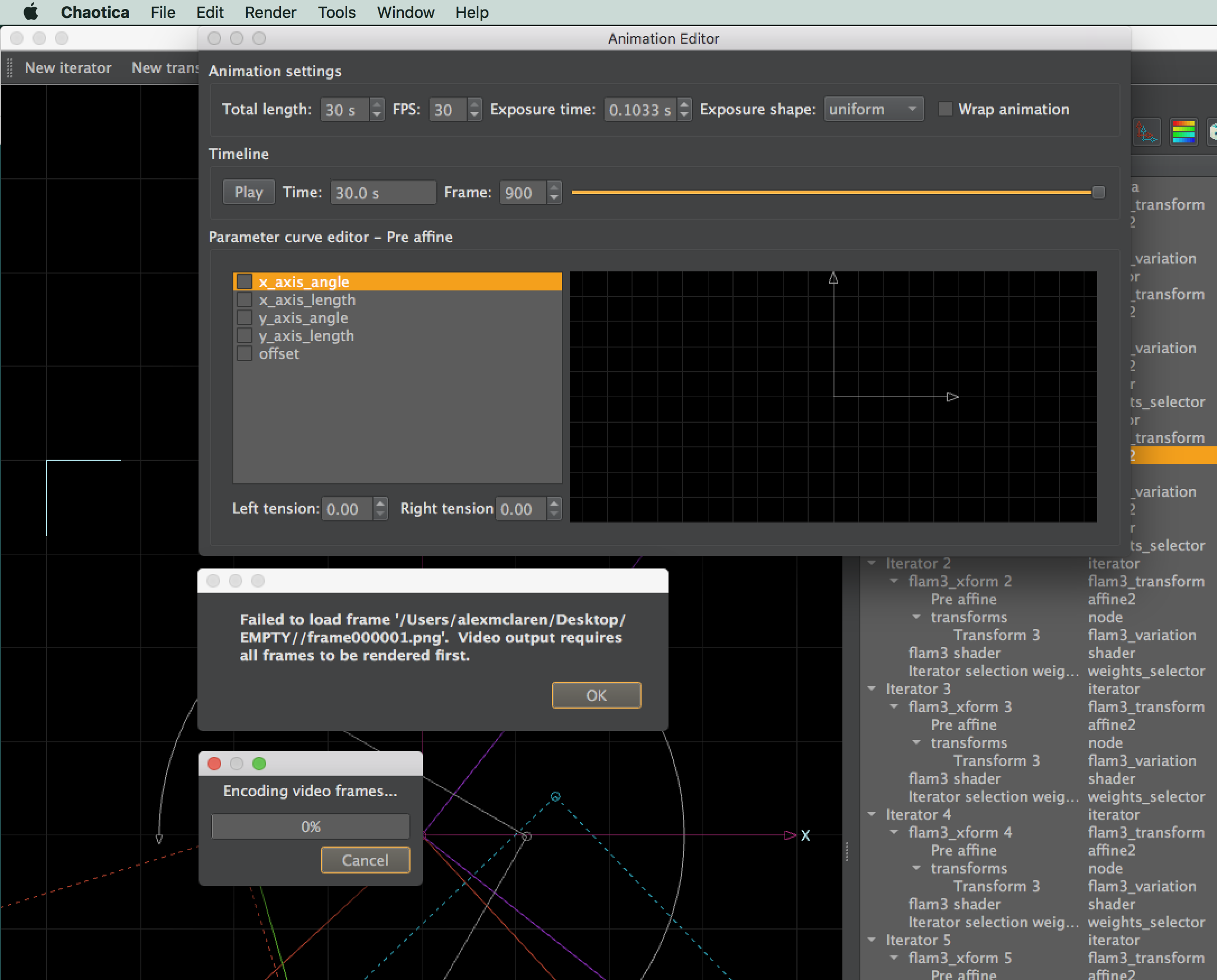Click the New transform toolbar button
This screenshot has width=1217, height=980.
pyautogui.click(x=165, y=68)
